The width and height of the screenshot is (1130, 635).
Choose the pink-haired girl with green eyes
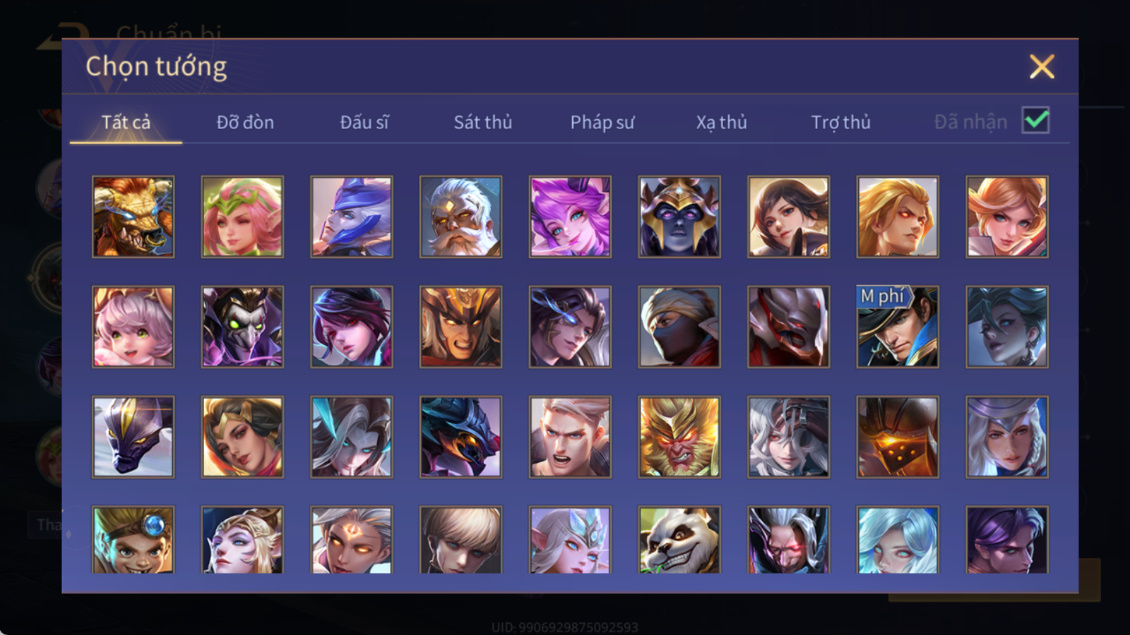[x=133, y=327]
